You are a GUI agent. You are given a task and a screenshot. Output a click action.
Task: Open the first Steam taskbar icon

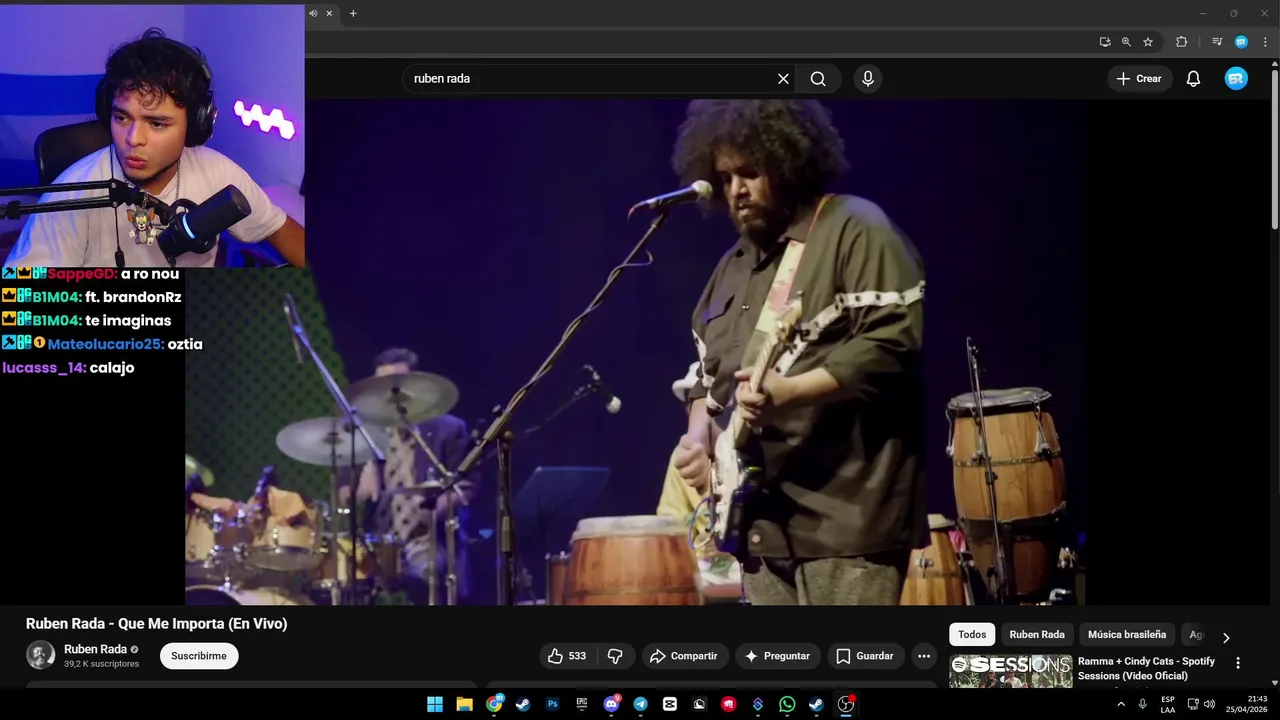(x=523, y=704)
